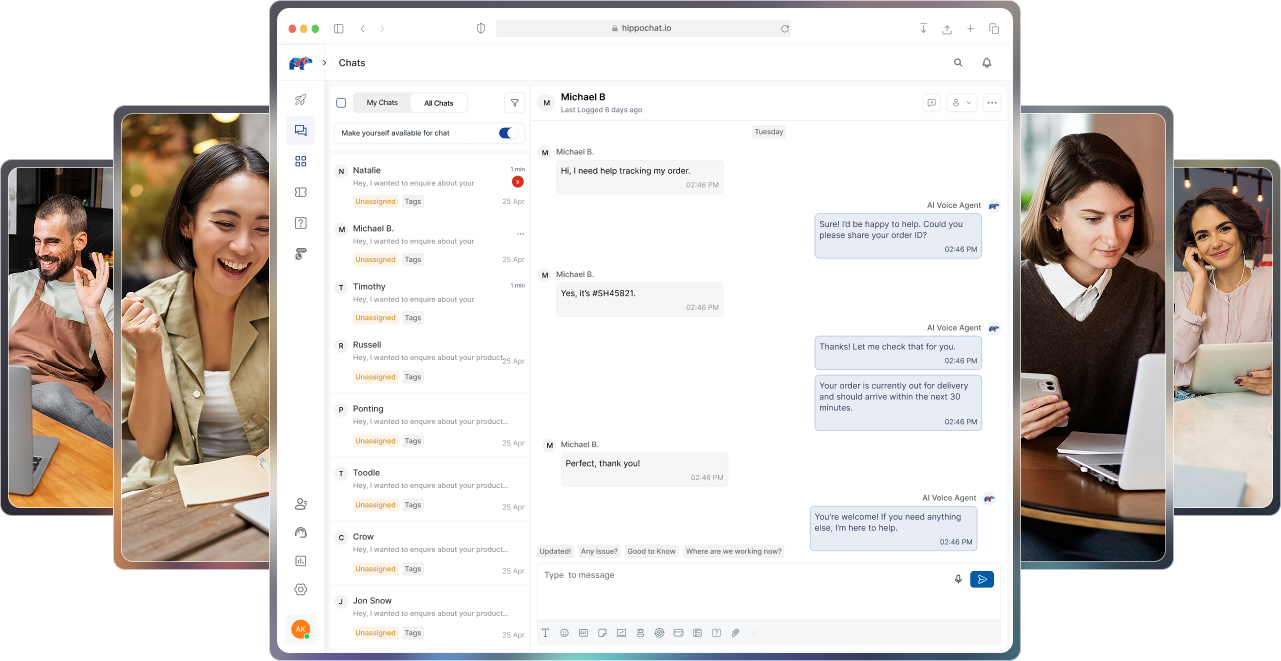Click the question box icon in composer toolbar
This screenshot has height=661, width=1281.
(x=716, y=633)
